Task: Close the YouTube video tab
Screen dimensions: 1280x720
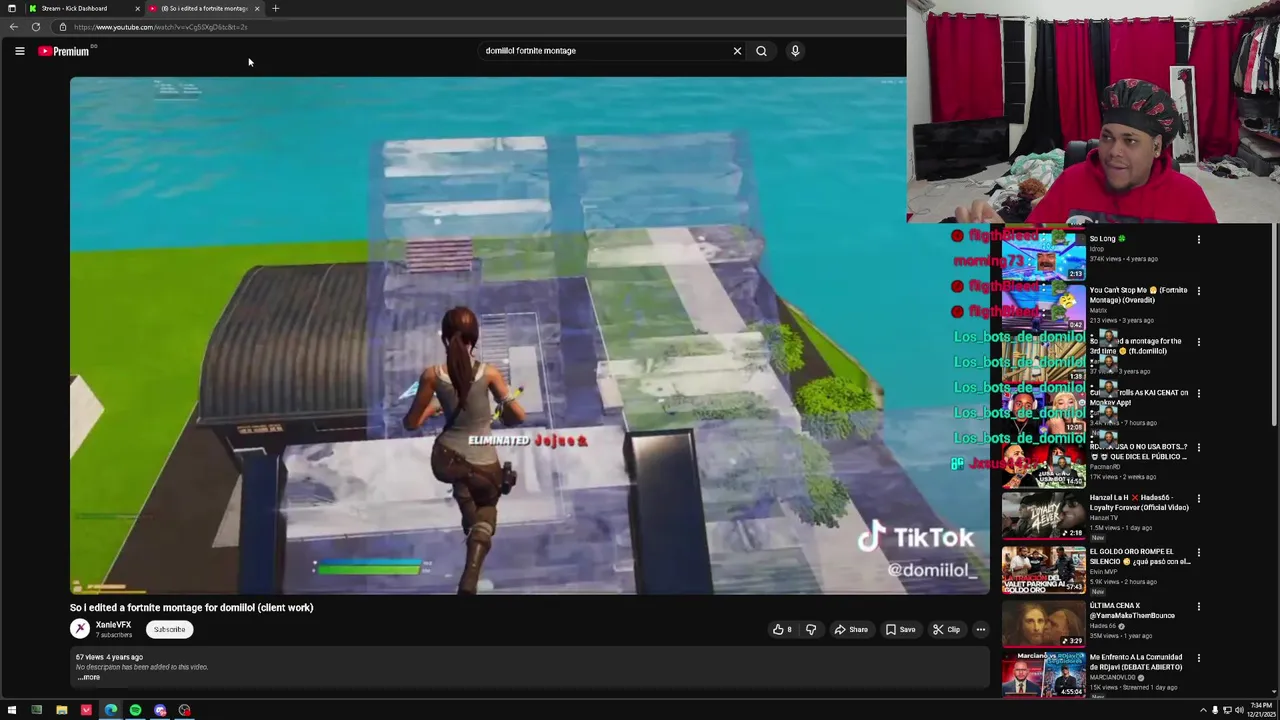Action: 257,8
